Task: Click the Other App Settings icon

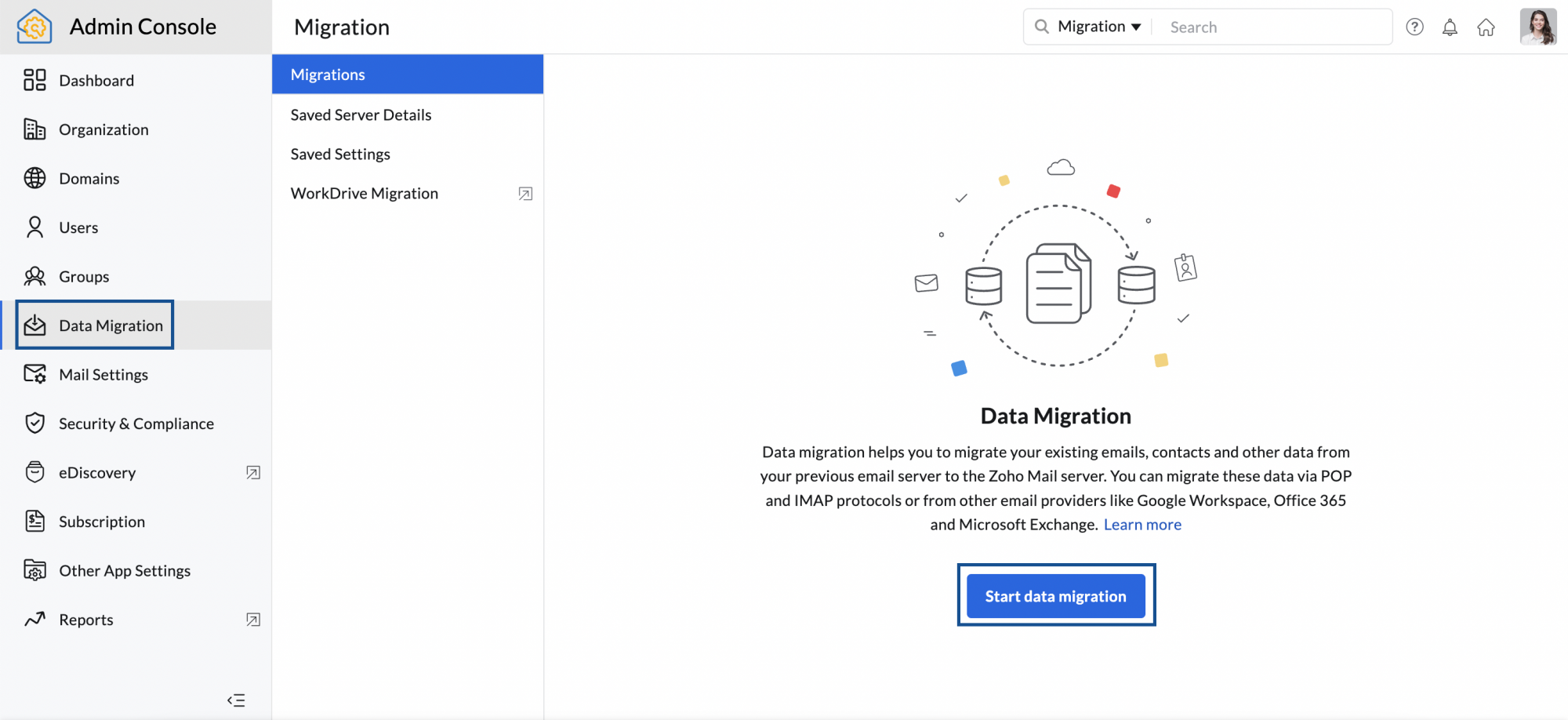Action: [x=34, y=570]
